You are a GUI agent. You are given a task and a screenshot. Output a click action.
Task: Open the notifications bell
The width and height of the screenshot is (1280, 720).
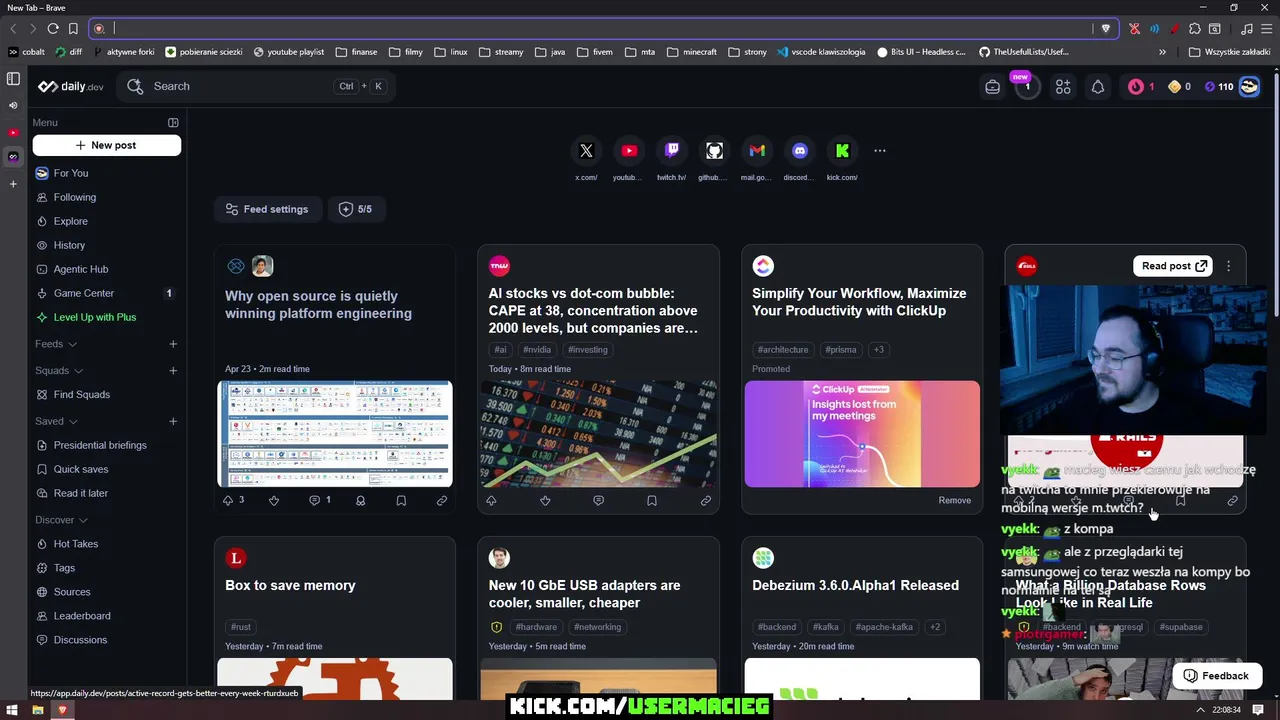(1098, 87)
